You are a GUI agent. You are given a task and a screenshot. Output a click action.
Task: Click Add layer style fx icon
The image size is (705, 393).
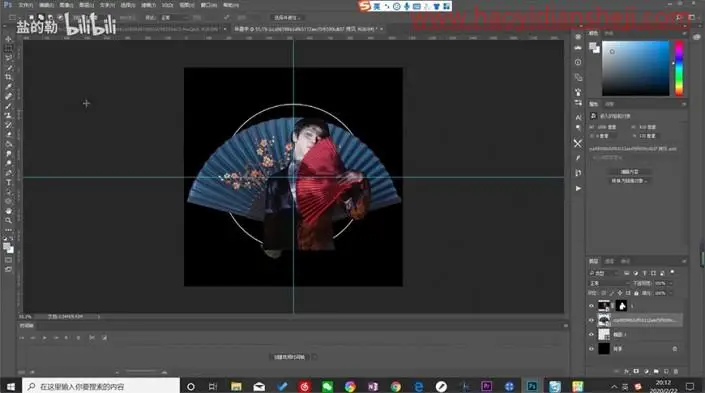click(x=626, y=371)
